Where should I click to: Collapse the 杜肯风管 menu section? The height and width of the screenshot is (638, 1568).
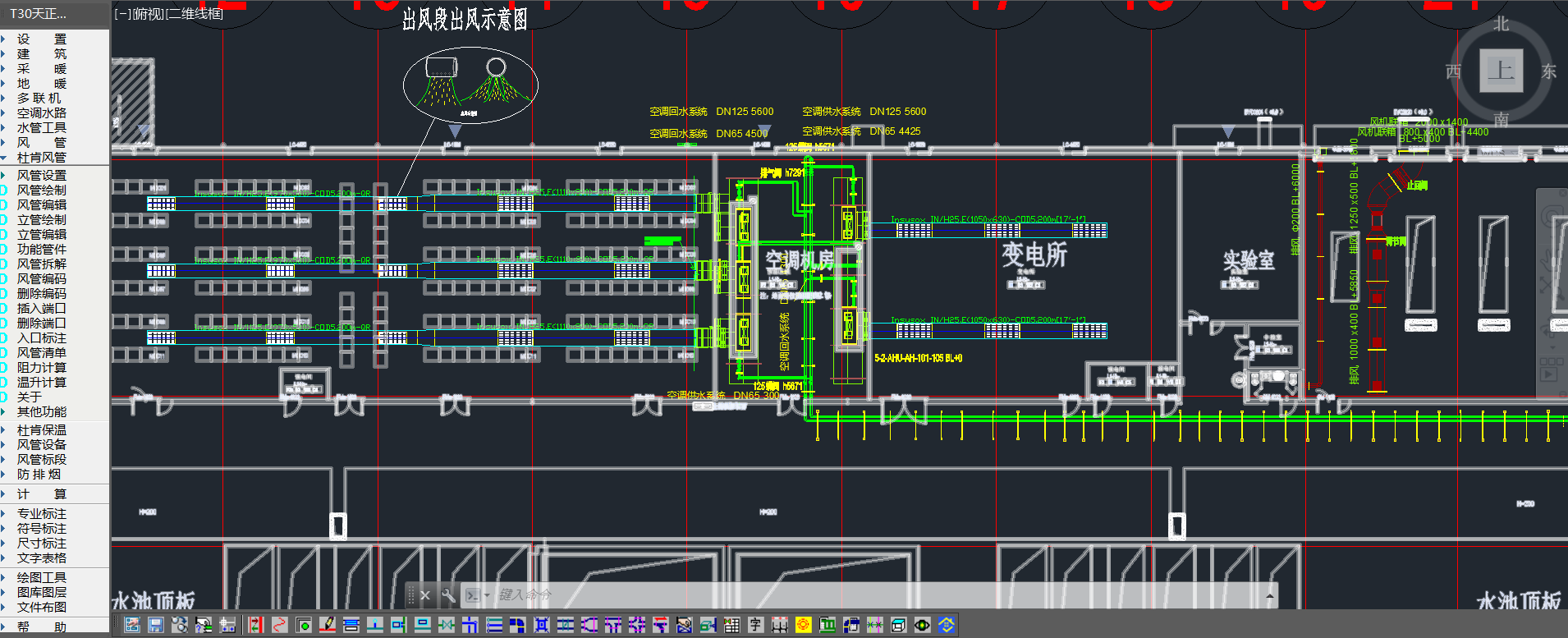[41, 158]
